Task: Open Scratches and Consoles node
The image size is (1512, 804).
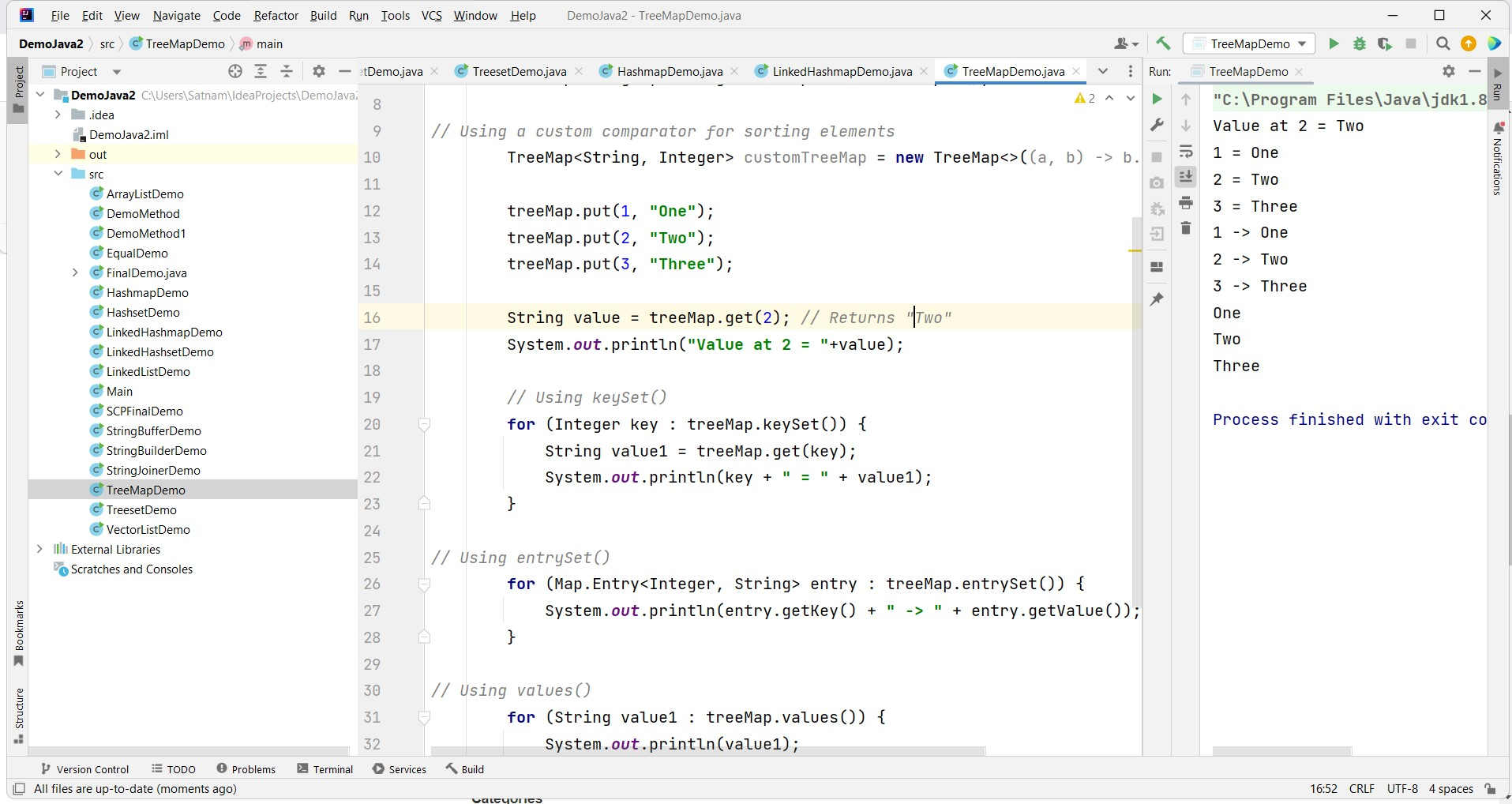Action: (131, 569)
